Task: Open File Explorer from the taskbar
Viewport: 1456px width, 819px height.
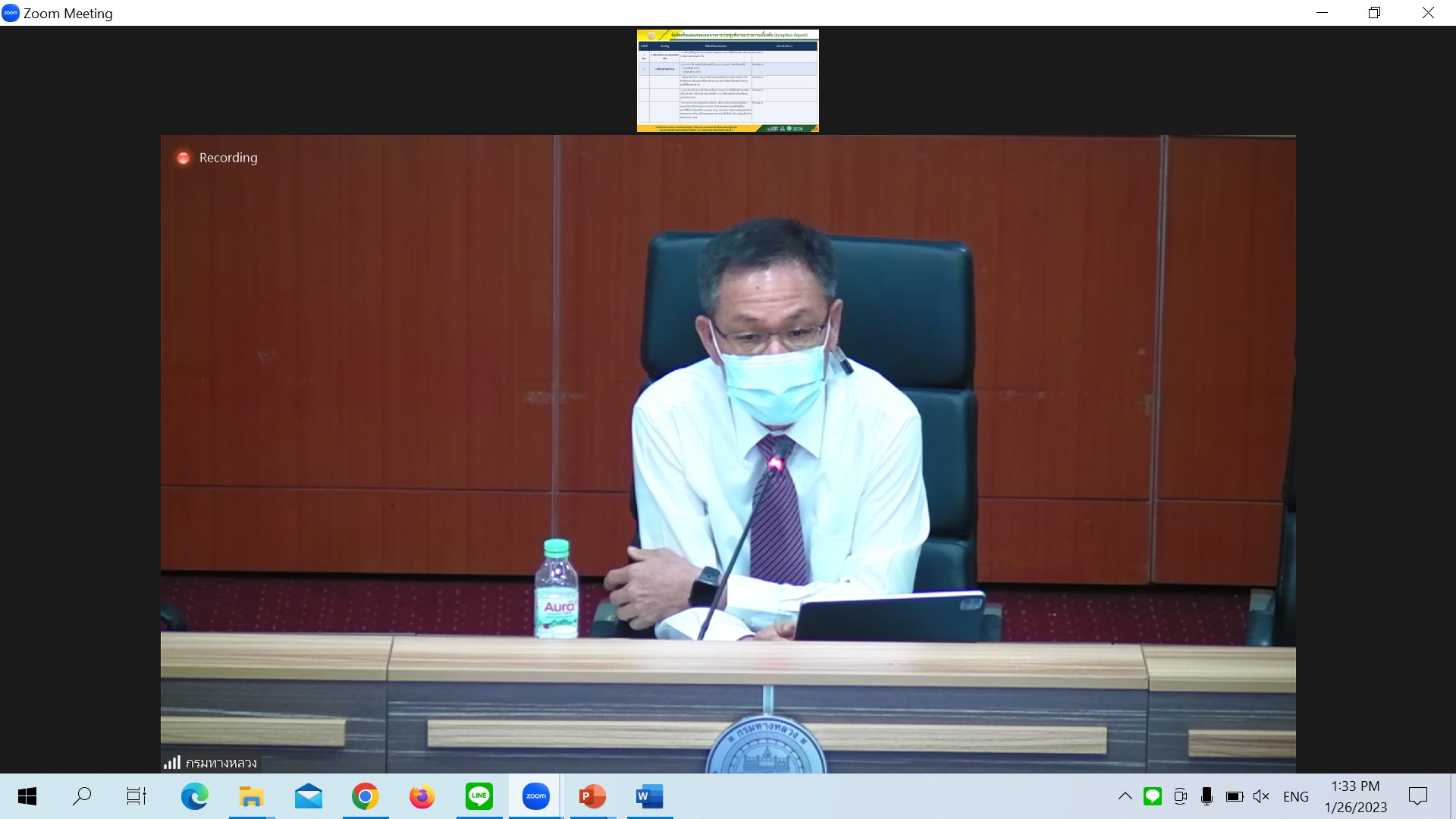Action: click(251, 796)
